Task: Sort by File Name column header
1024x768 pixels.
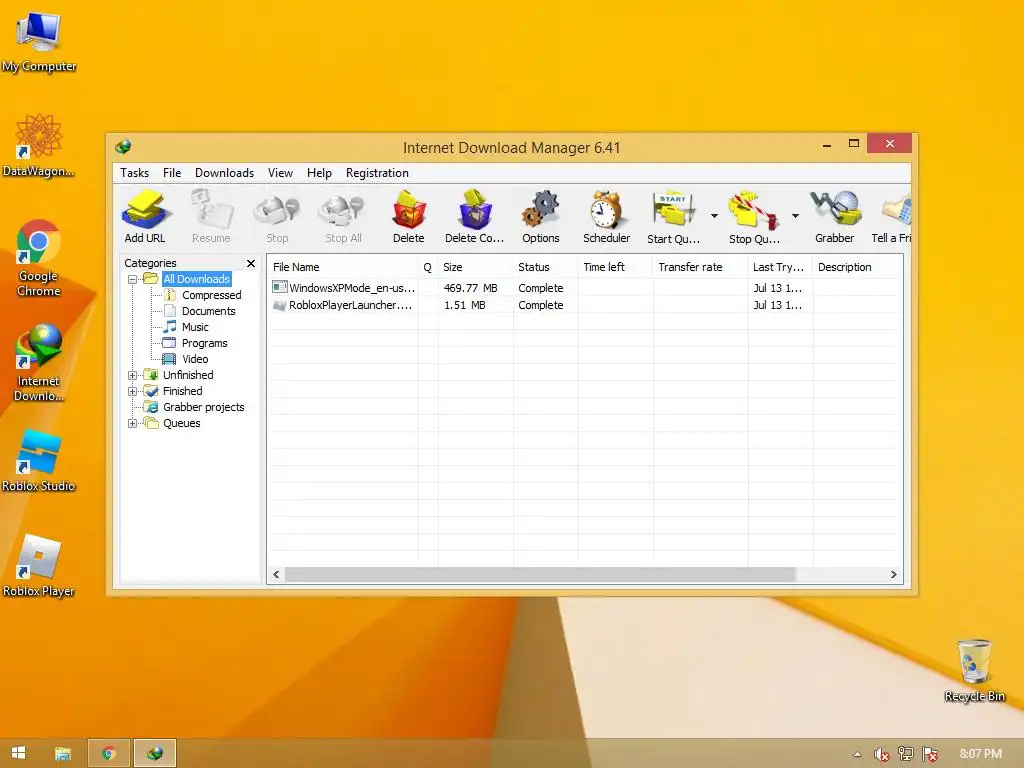Action: pos(343,267)
